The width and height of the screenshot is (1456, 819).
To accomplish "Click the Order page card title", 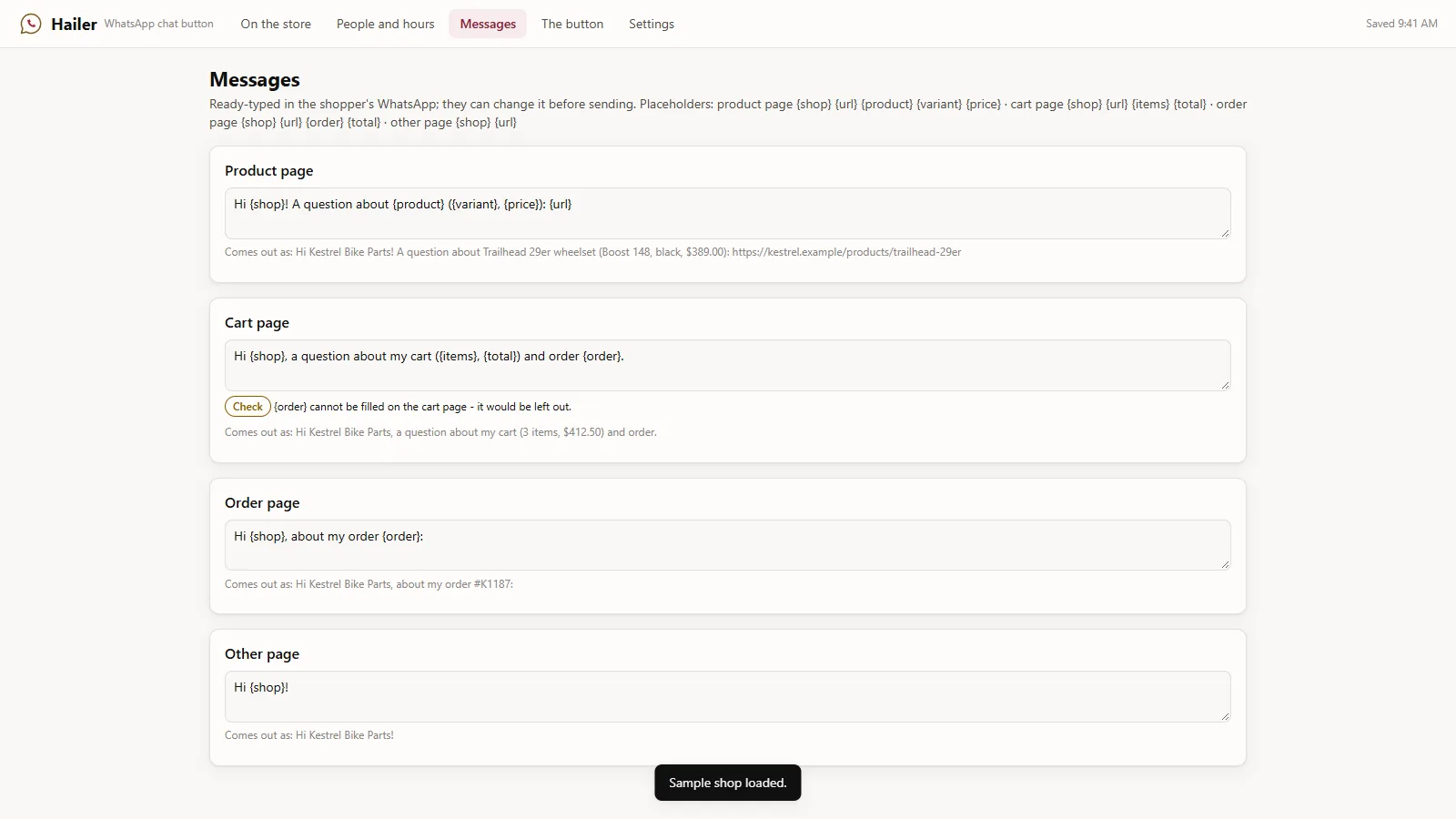I will point(262,503).
